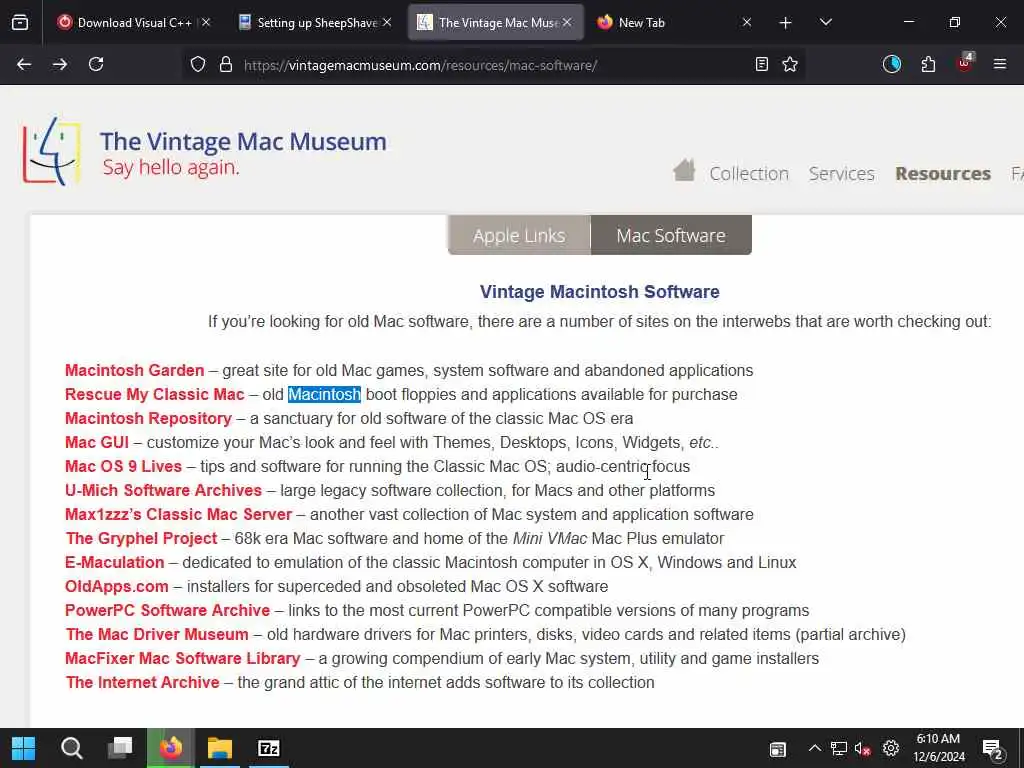
Task: Open 7-Zip from the taskbar
Action: [268, 748]
